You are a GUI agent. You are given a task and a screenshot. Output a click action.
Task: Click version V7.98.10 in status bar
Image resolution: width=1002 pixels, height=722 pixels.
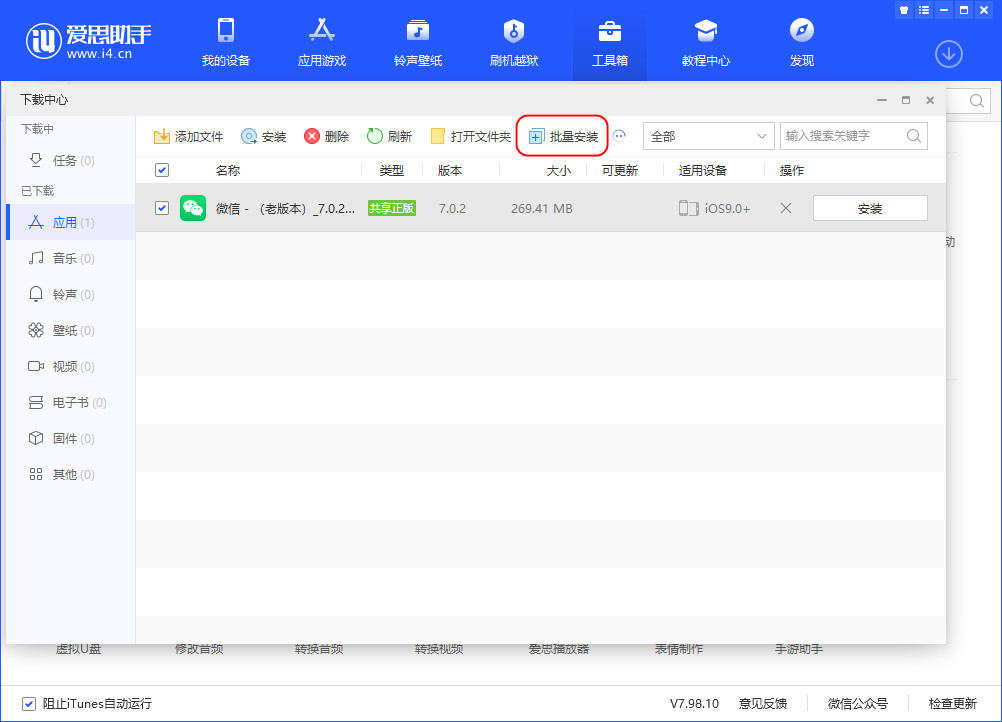coord(694,703)
